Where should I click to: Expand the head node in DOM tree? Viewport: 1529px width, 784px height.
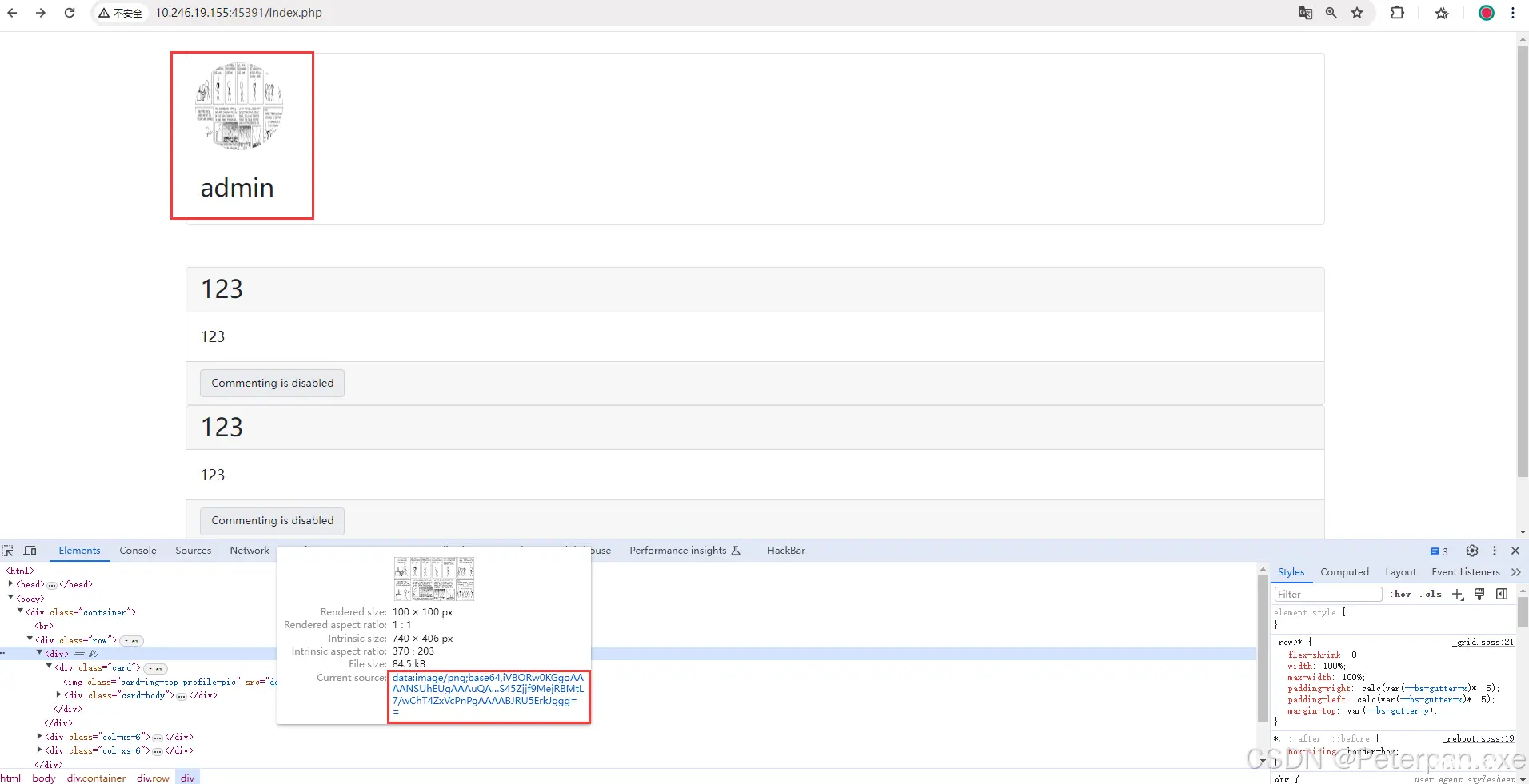[11, 584]
